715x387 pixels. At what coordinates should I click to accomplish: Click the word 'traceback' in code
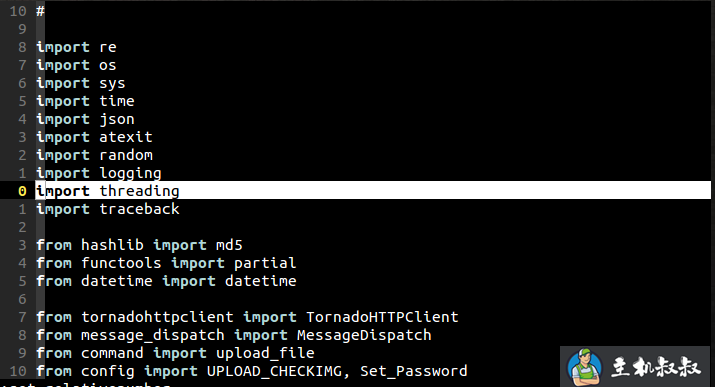point(140,209)
